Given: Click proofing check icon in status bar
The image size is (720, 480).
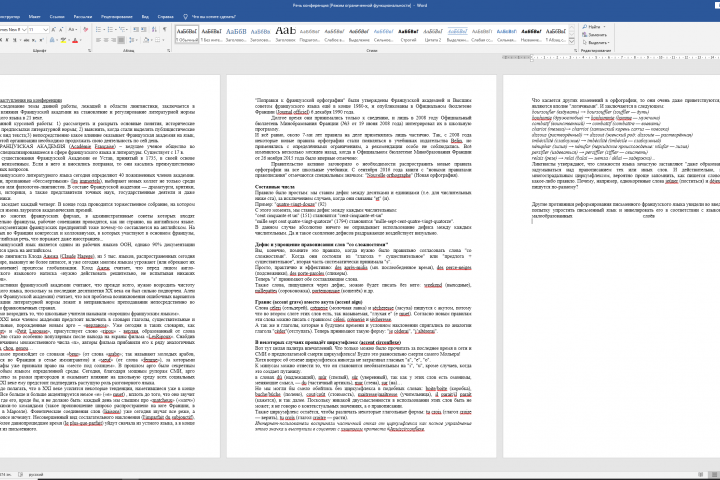Looking at the screenshot, I should click(x=20, y=474).
